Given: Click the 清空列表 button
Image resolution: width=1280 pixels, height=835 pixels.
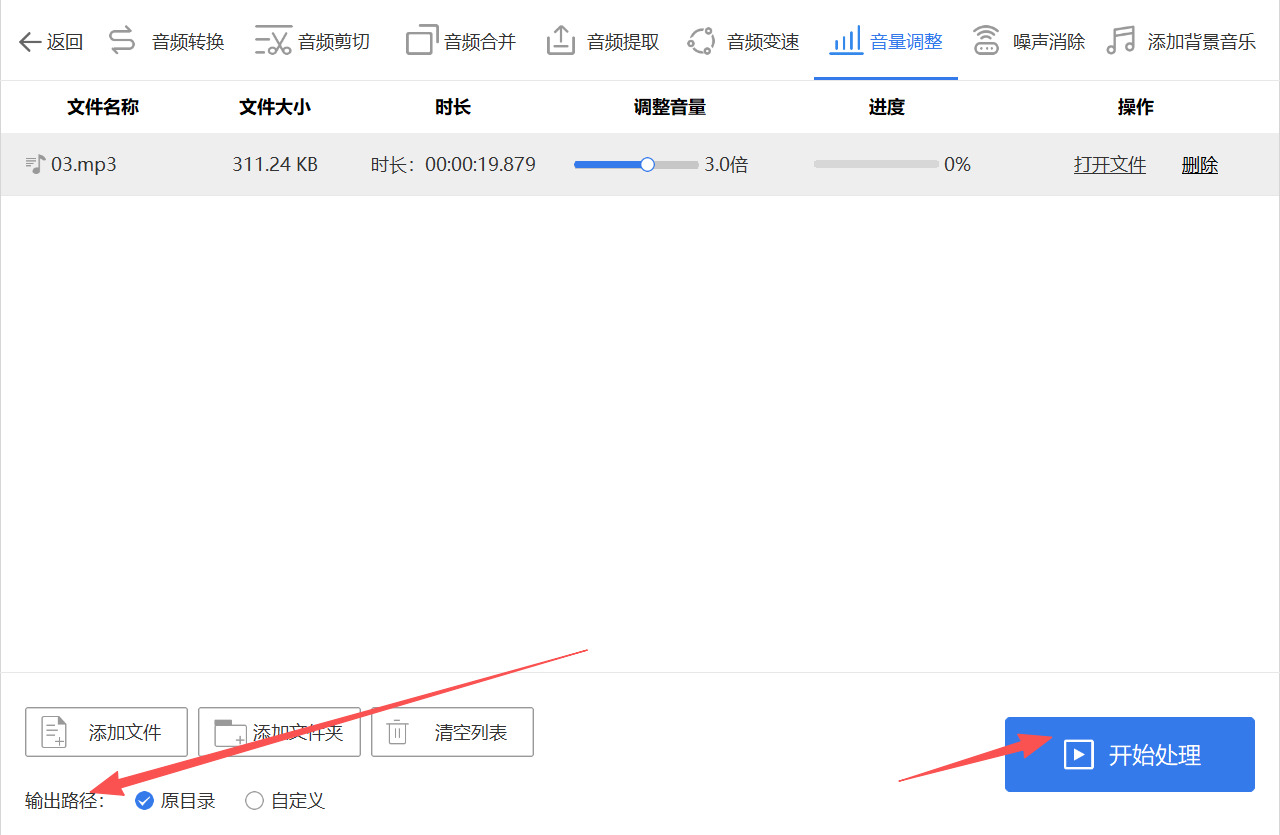Looking at the screenshot, I should (x=452, y=732).
